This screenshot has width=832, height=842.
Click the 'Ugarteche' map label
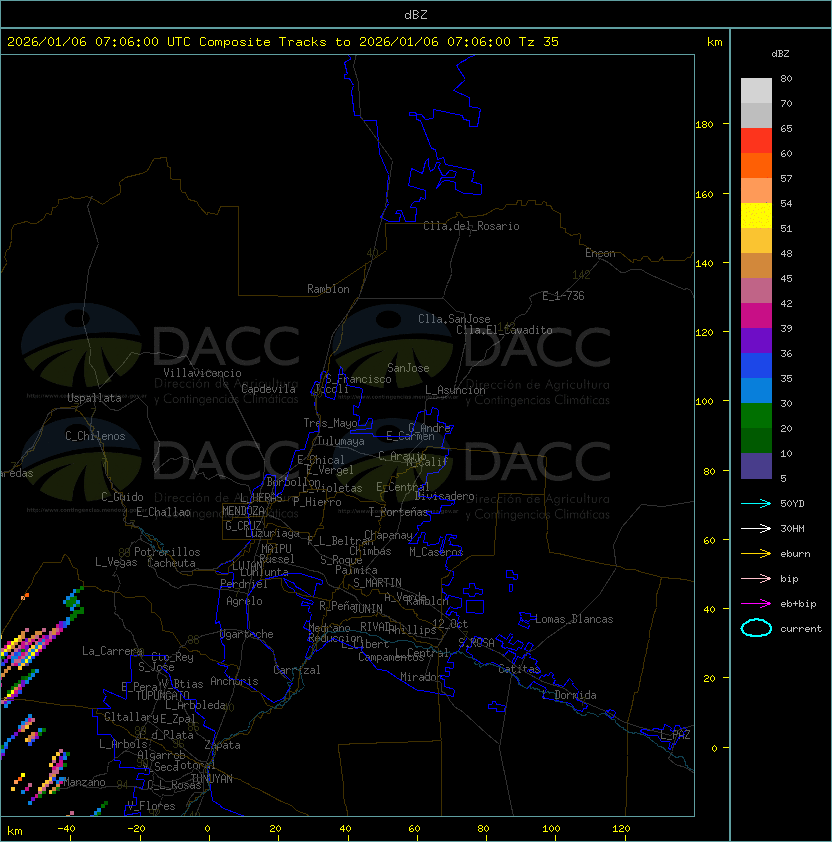click(x=247, y=634)
